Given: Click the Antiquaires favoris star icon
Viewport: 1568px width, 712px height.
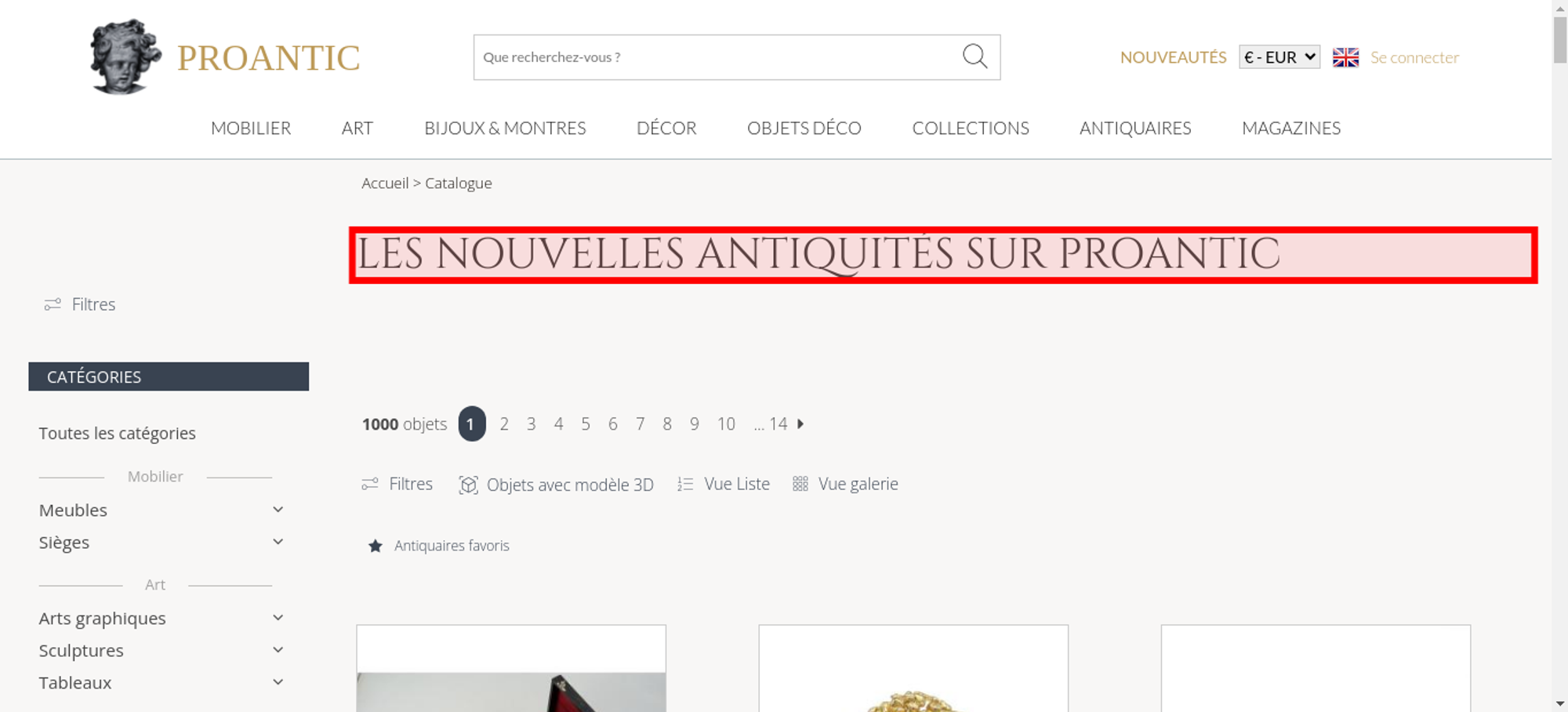Looking at the screenshot, I should pyautogui.click(x=376, y=546).
